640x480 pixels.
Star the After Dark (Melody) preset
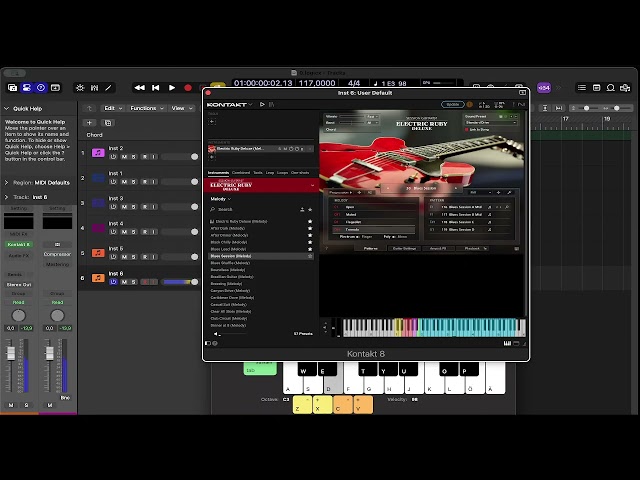[x=310, y=229]
